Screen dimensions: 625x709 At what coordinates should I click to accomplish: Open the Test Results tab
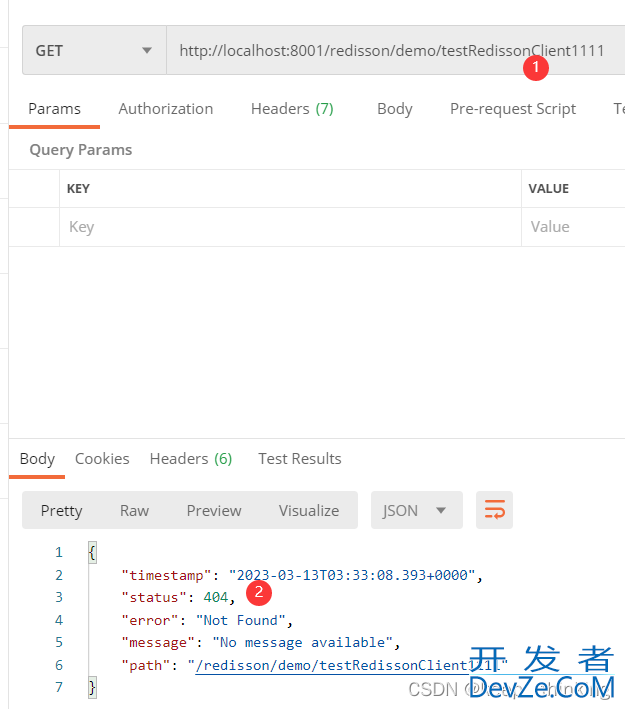pyautogui.click(x=300, y=459)
